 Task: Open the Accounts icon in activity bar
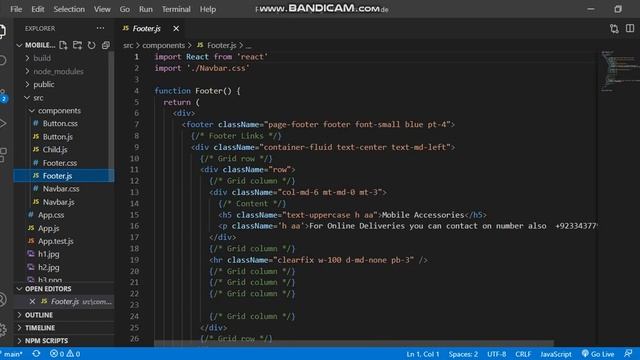click(x=2, y=300)
